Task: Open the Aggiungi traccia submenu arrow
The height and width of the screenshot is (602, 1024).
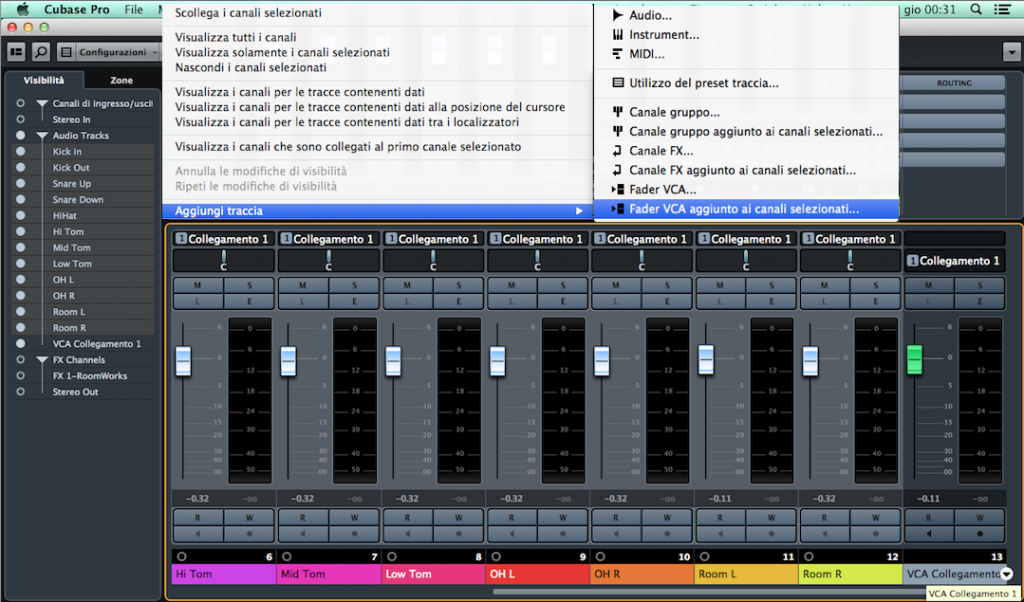Action: click(579, 211)
